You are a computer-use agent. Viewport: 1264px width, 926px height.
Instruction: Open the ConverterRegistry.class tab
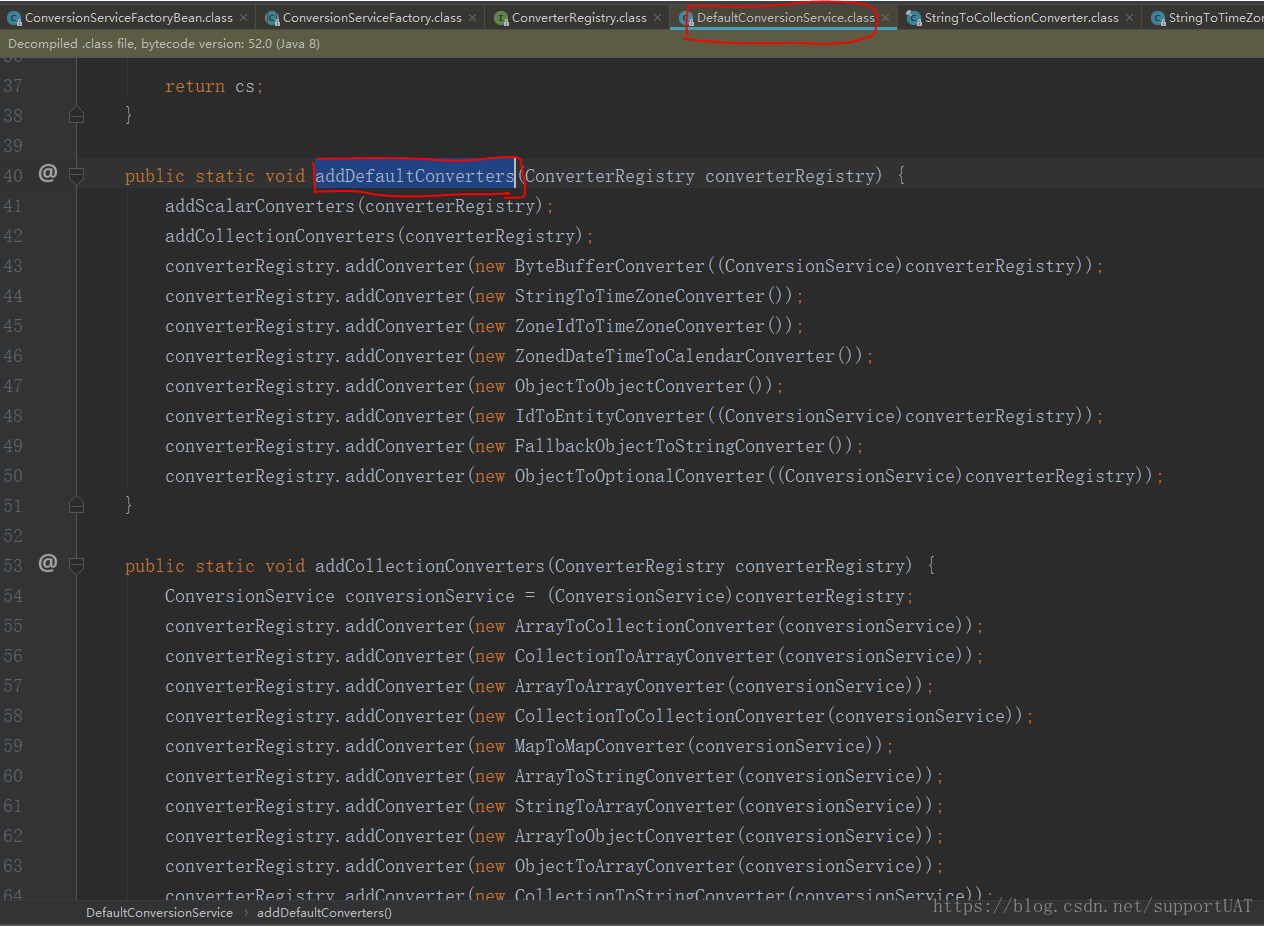[x=579, y=18]
